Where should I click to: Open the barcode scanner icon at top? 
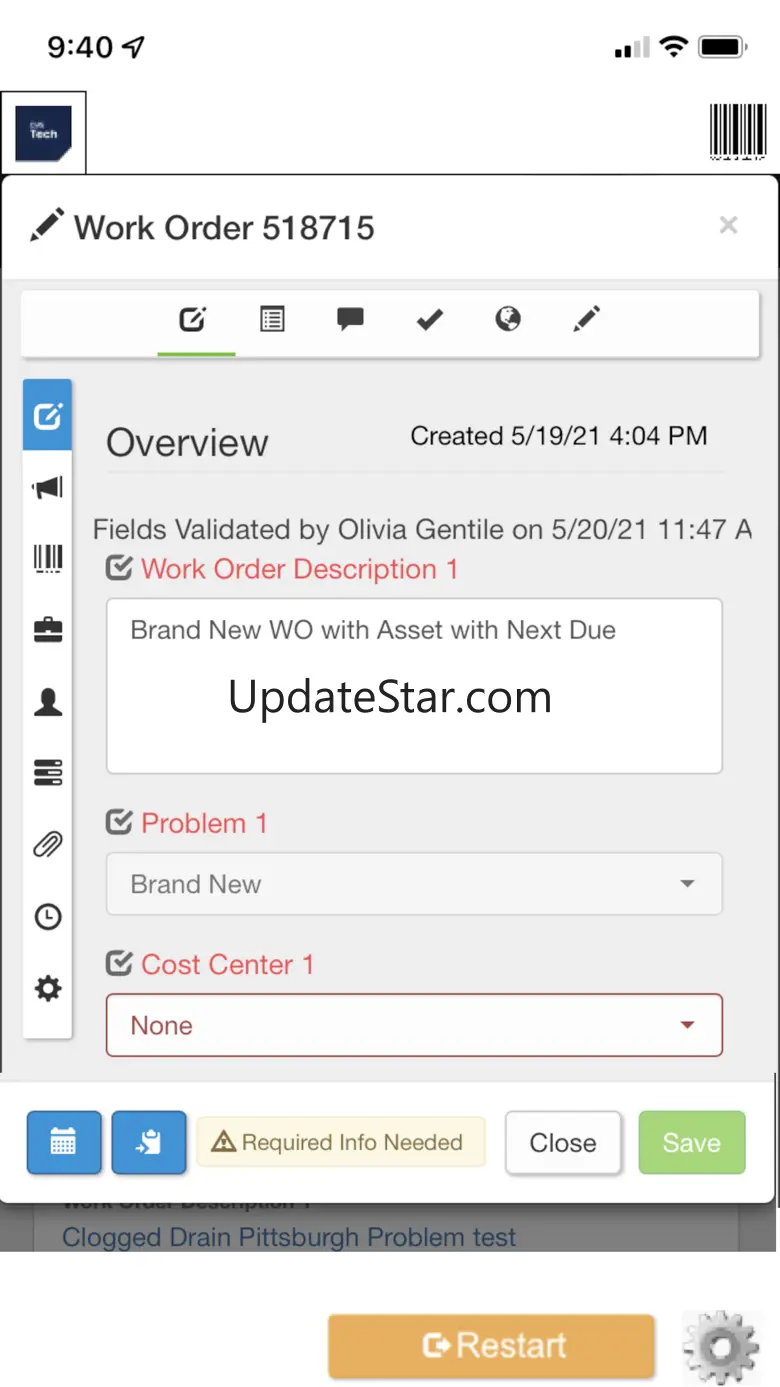(x=738, y=131)
